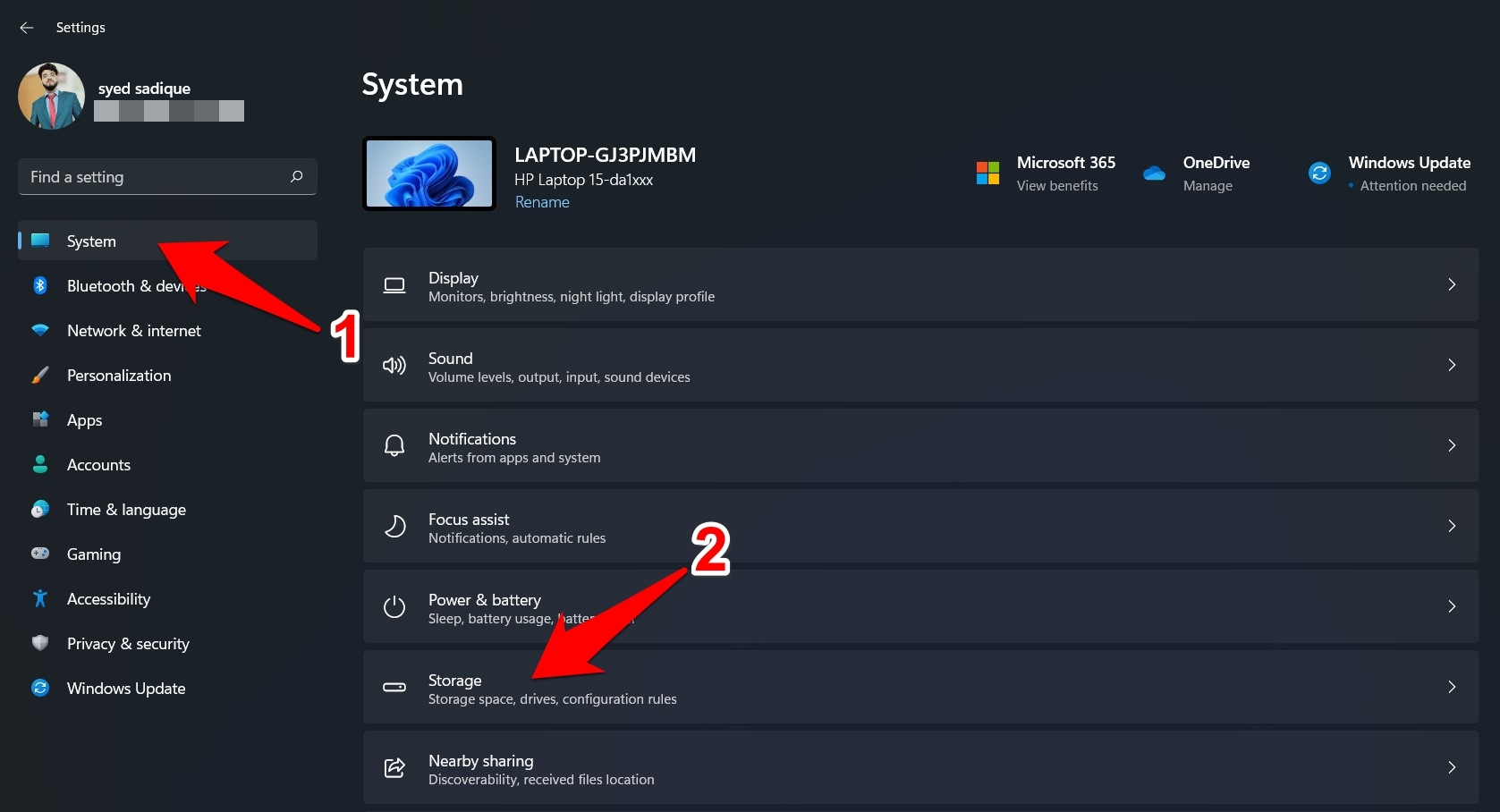Image resolution: width=1500 pixels, height=812 pixels.
Task: Open Time & language settings
Action: coord(126,509)
